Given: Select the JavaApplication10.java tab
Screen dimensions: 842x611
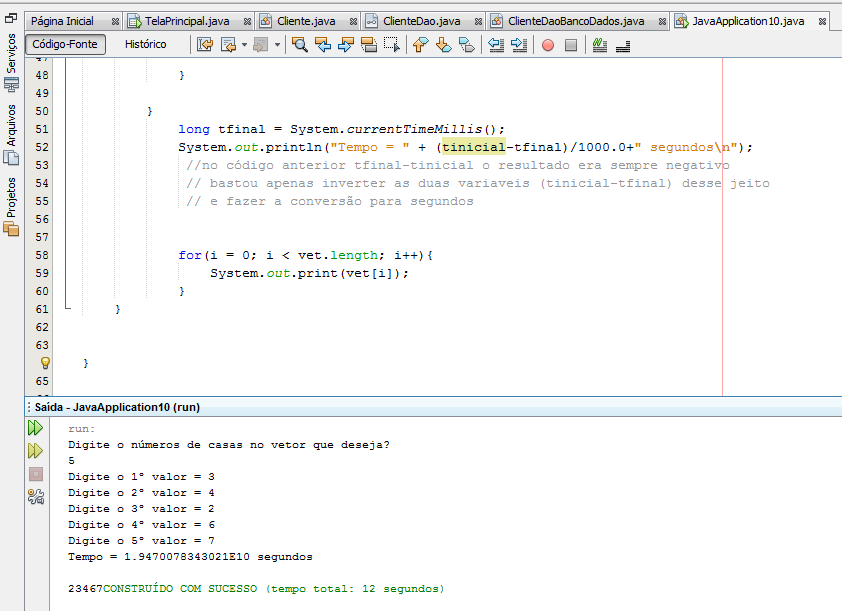Looking at the screenshot, I should (748, 21).
